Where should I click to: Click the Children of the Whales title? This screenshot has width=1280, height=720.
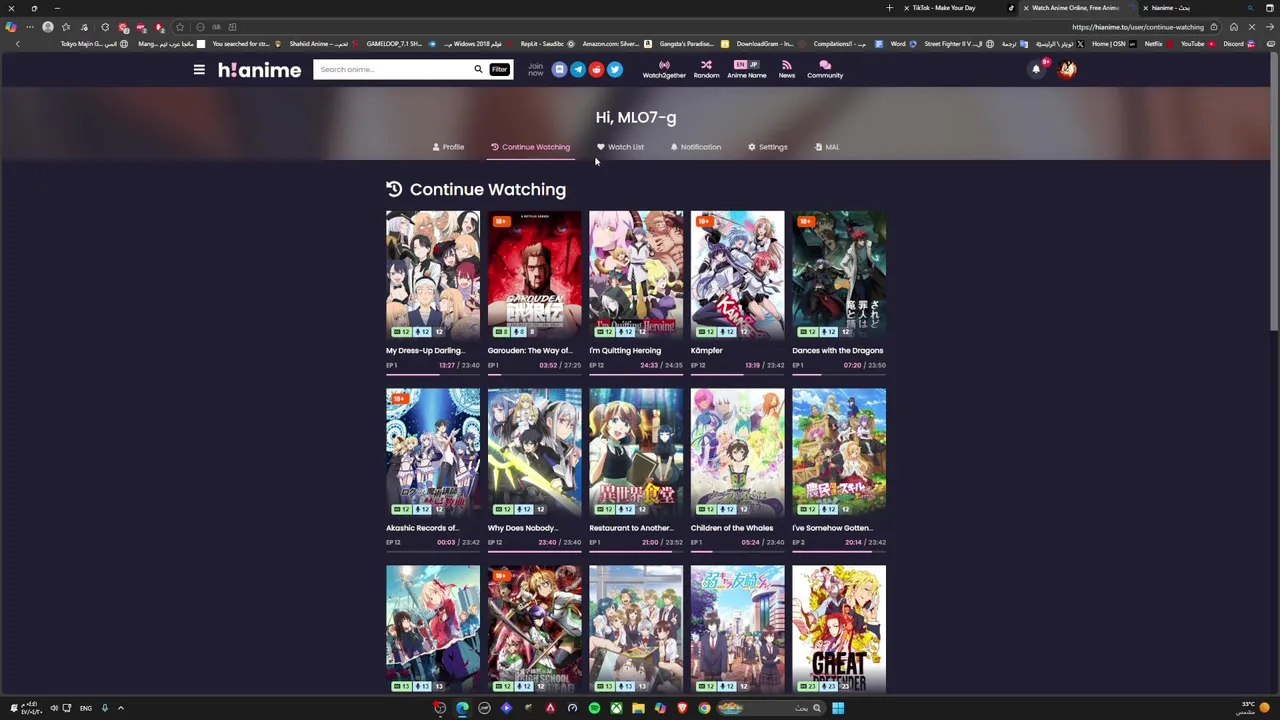(732, 528)
